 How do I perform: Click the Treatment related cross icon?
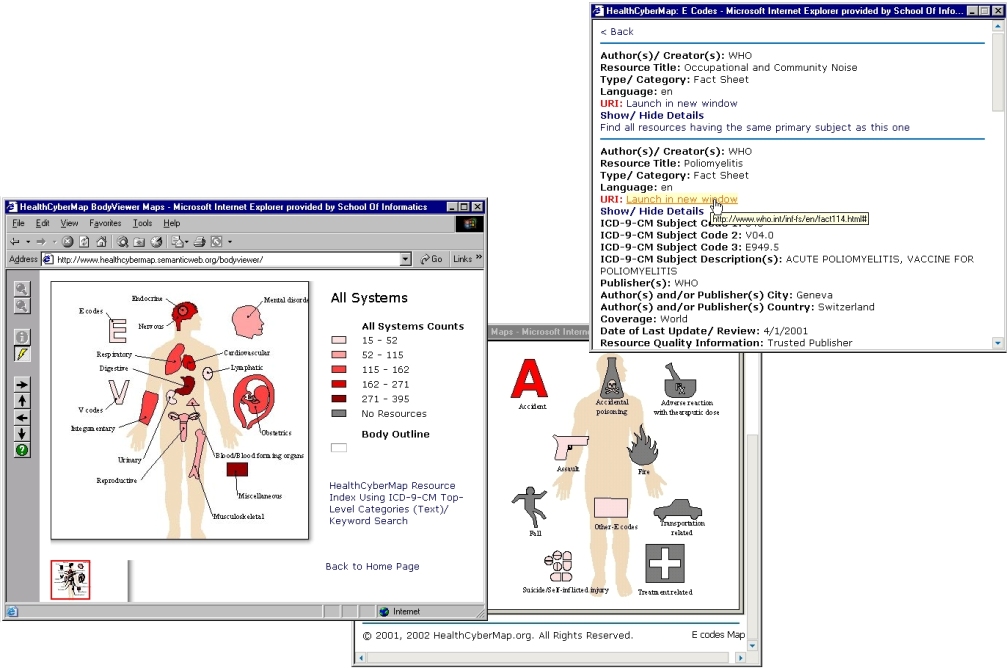pyautogui.click(x=665, y=563)
